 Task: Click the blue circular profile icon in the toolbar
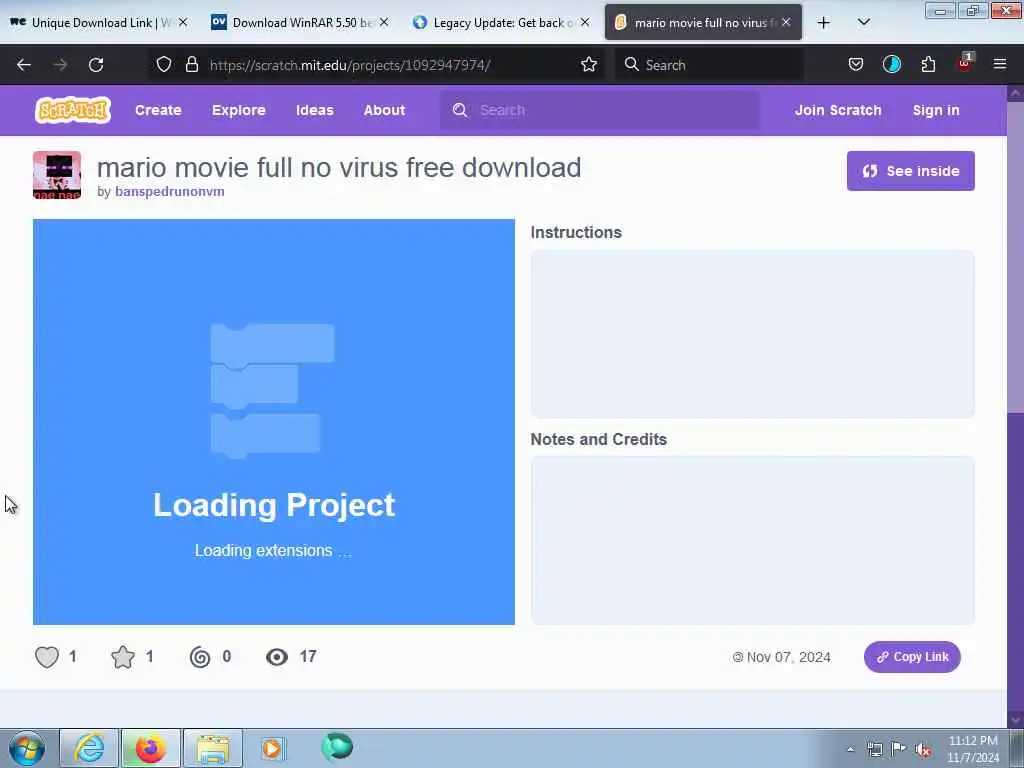click(891, 64)
